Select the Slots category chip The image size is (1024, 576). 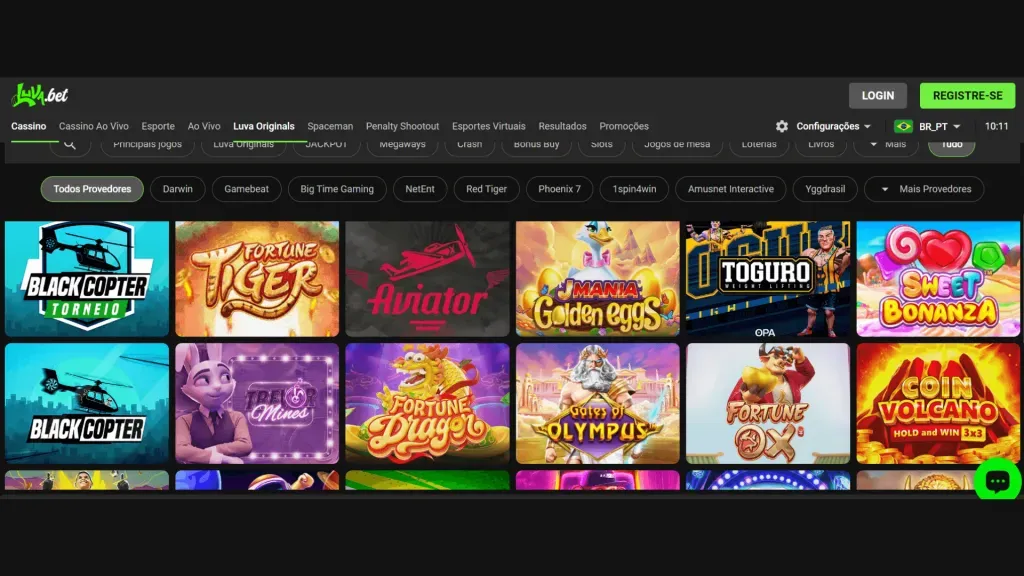(x=602, y=143)
